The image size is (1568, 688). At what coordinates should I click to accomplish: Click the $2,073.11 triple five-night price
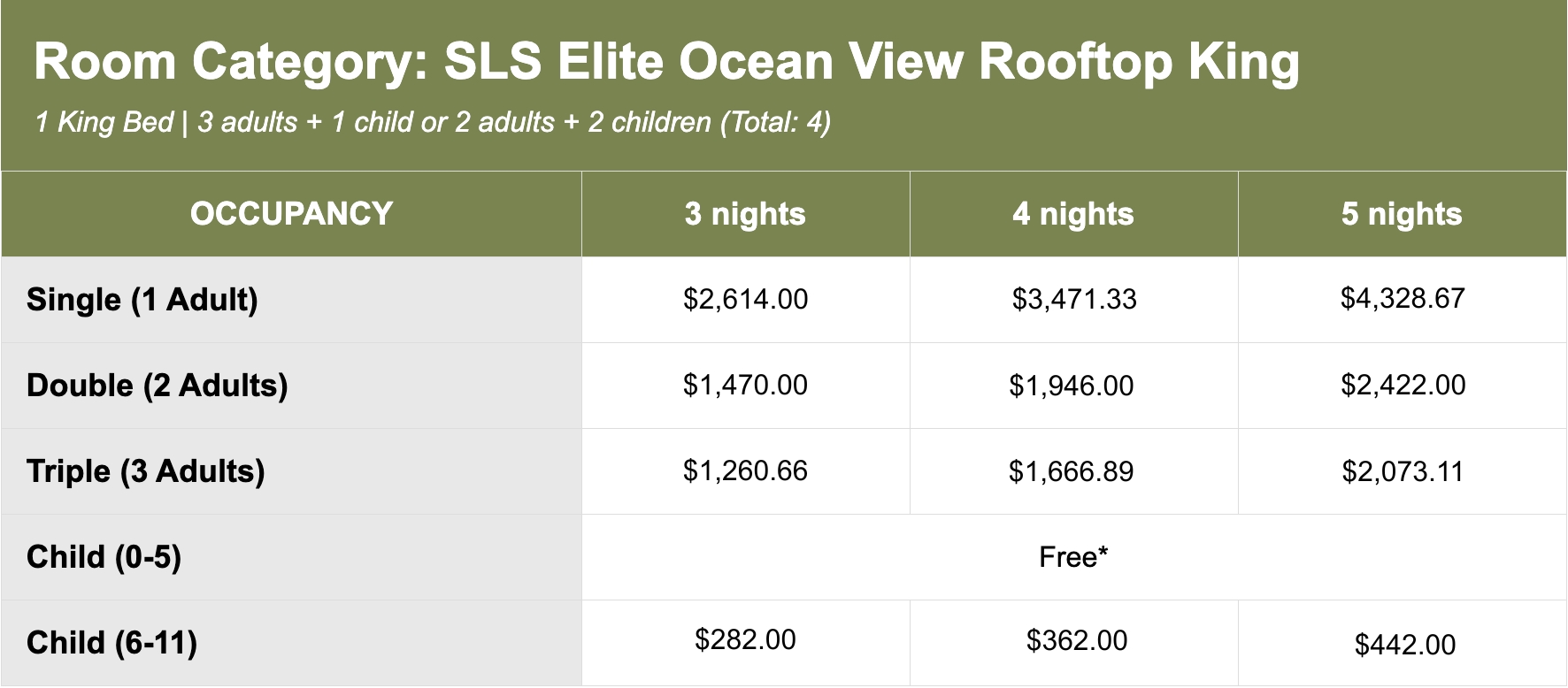tap(1403, 471)
